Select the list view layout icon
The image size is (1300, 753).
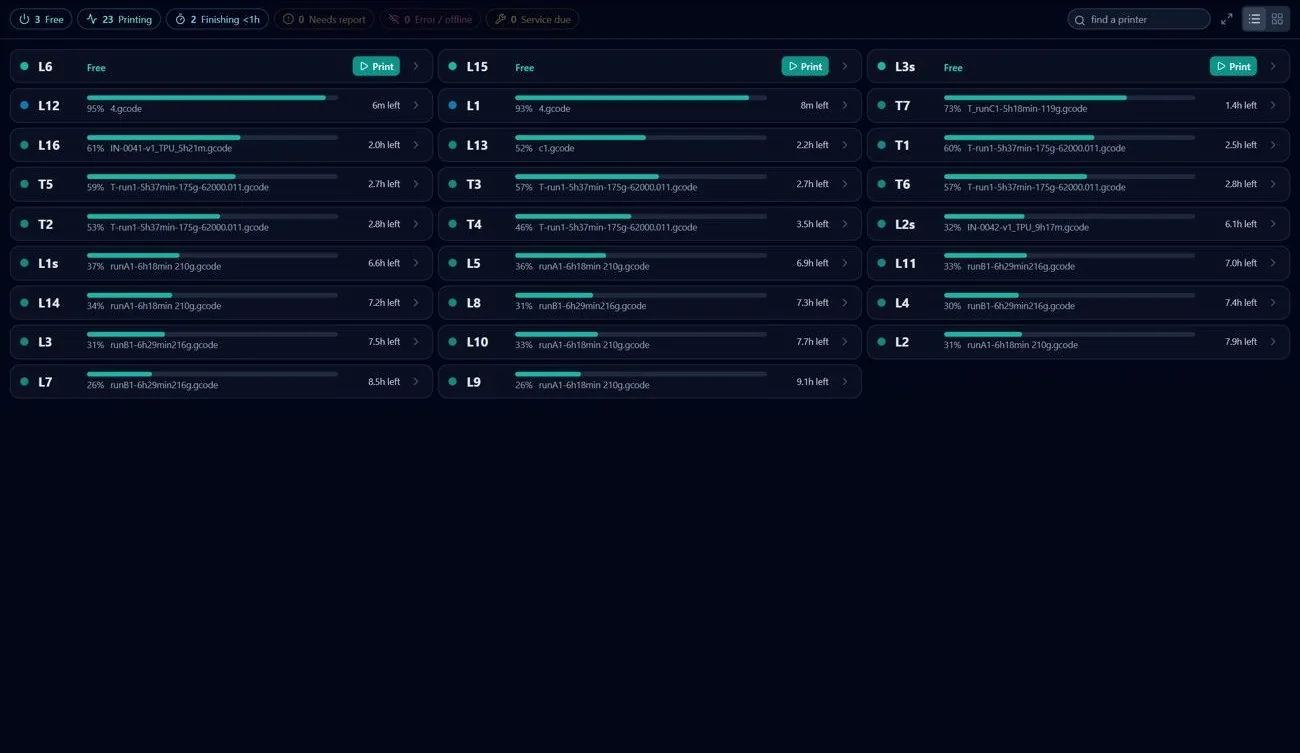pos(1254,19)
